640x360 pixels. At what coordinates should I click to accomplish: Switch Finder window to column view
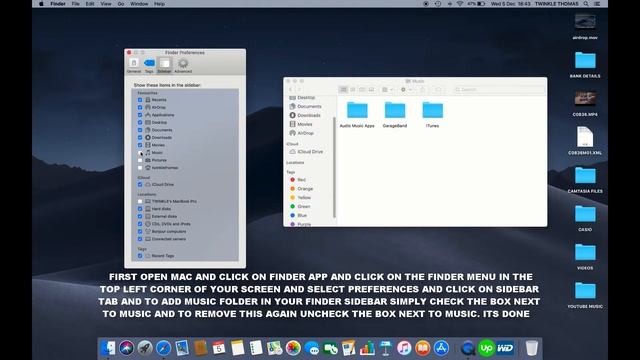(x=362, y=89)
